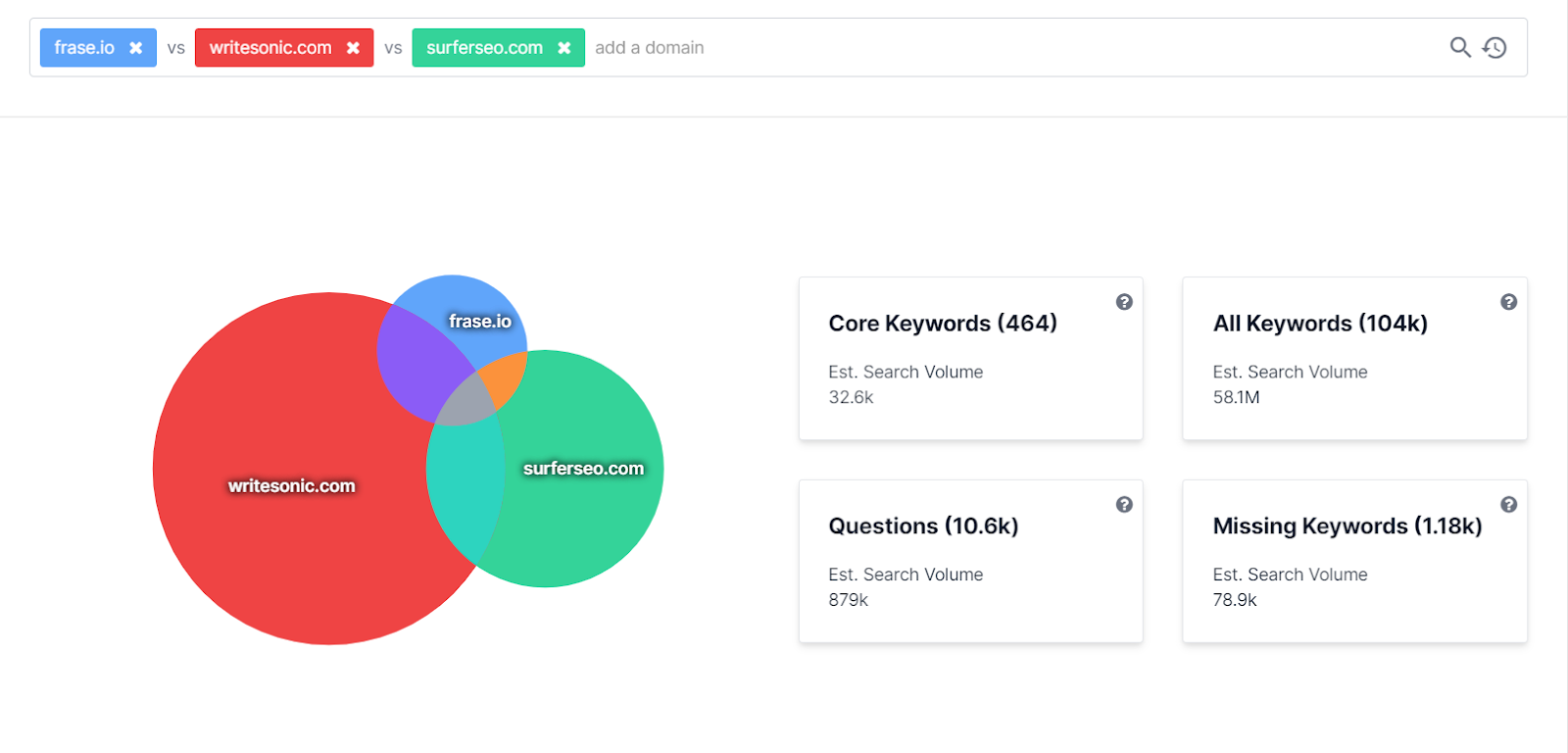Screen dimensions: 1568x753
Task: Open help icon on All Keywords card
Action: pyautogui.click(x=1509, y=302)
